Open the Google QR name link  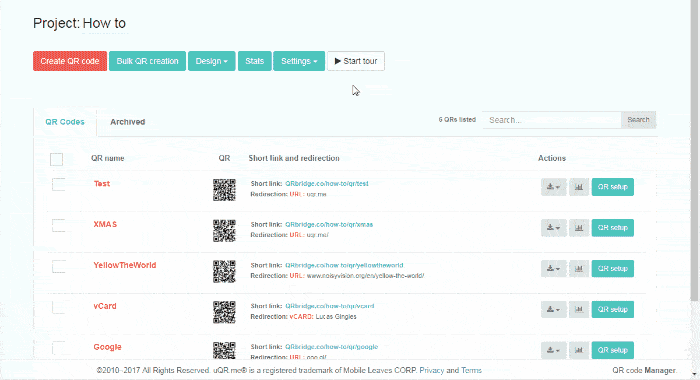pyautogui.click(x=108, y=347)
